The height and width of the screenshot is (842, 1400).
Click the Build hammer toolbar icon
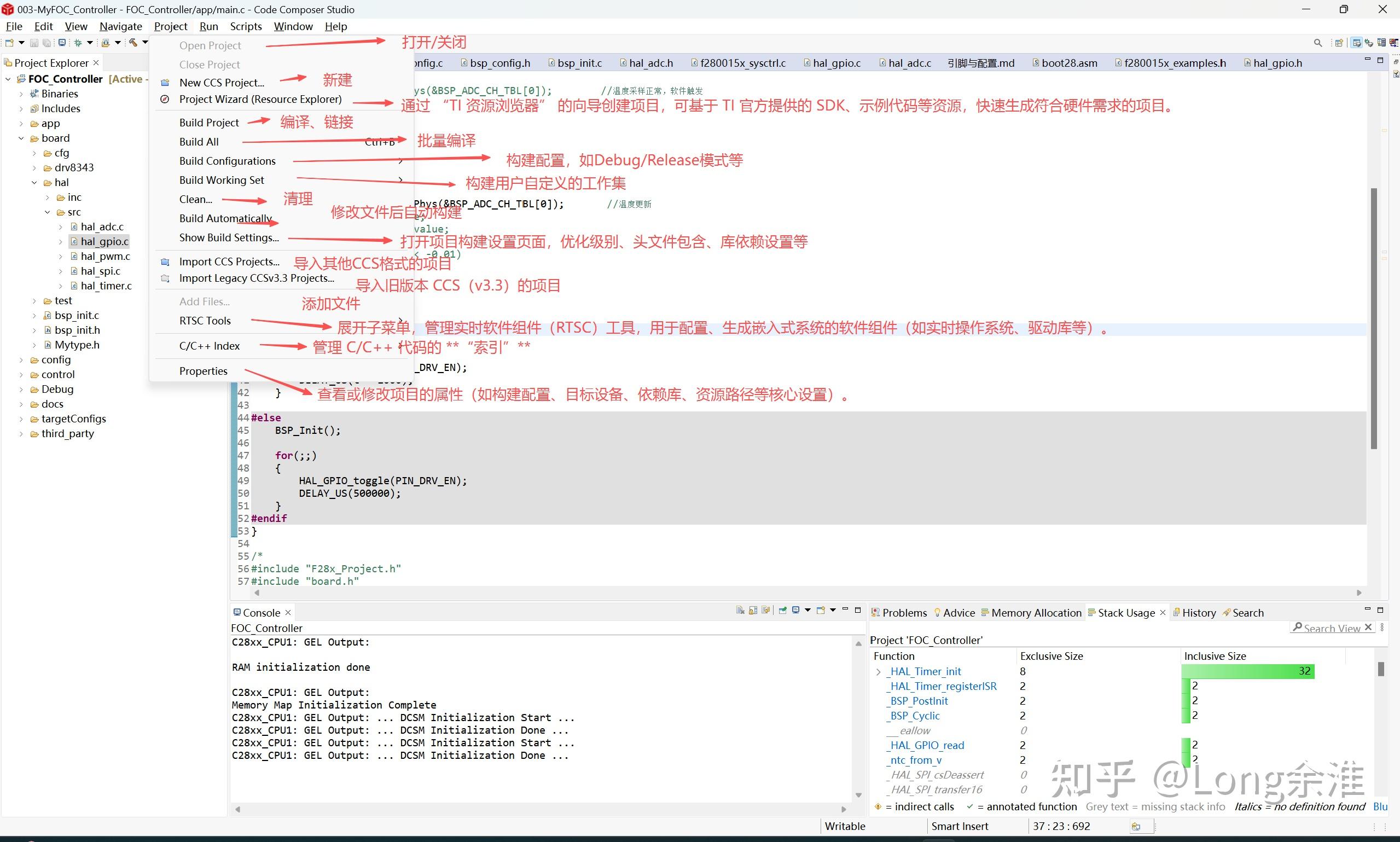pyautogui.click(x=133, y=43)
